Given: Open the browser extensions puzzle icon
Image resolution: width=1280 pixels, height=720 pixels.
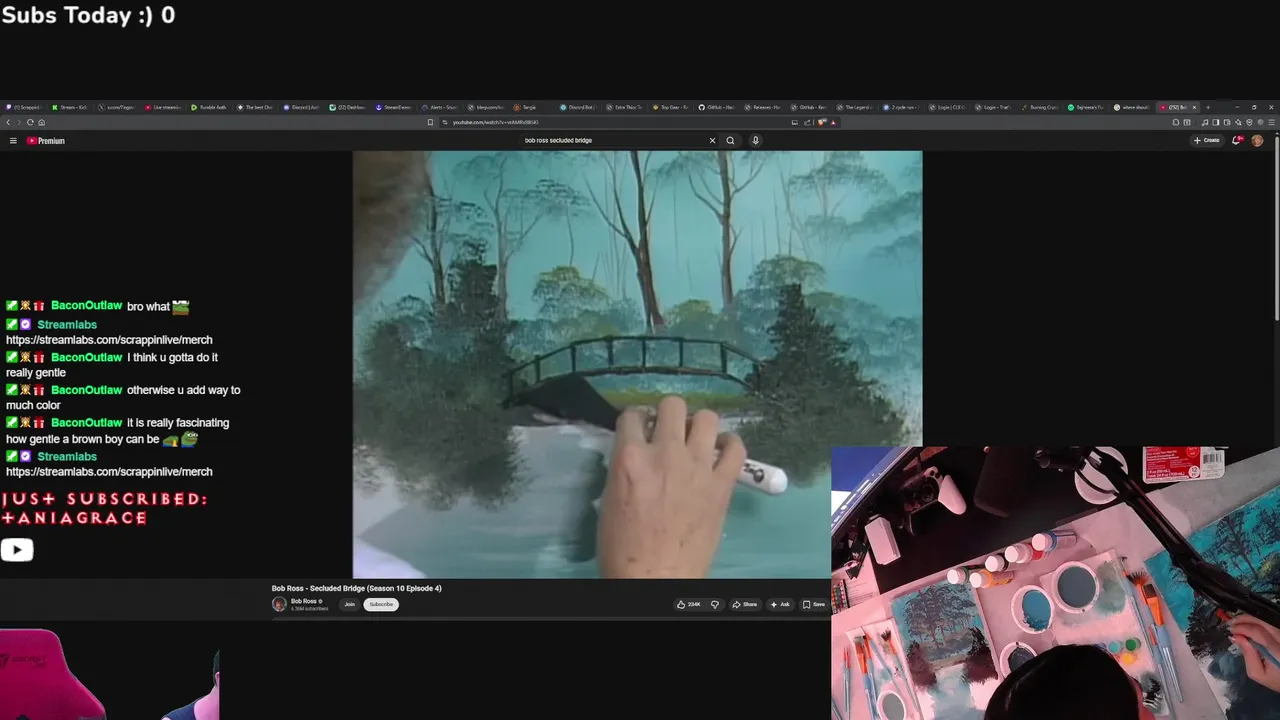Looking at the screenshot, I should (1175, 122).
